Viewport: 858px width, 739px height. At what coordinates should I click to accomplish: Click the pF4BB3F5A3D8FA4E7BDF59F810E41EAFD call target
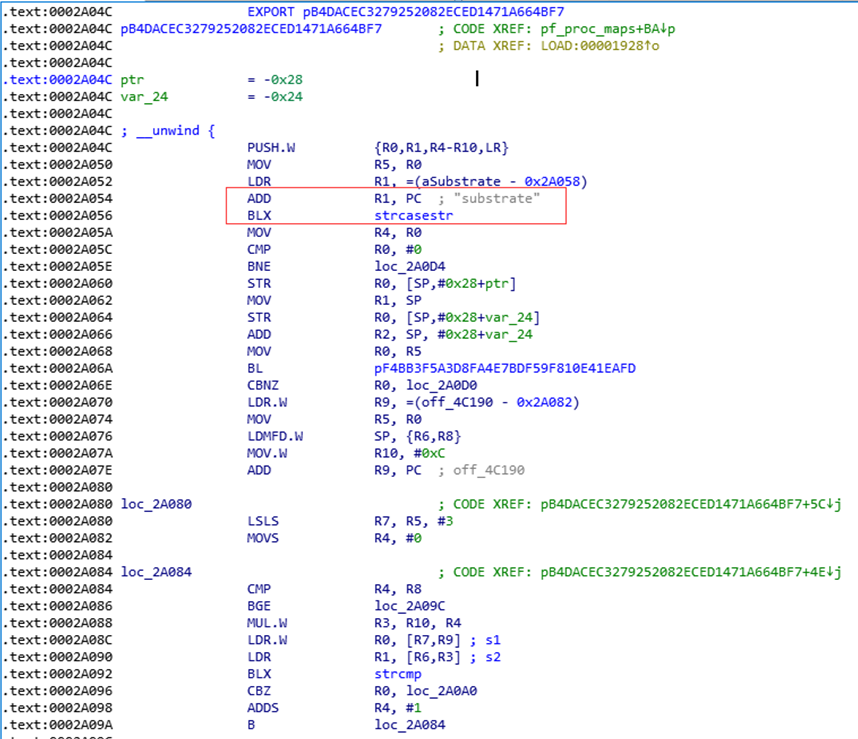tap(505, 368)
